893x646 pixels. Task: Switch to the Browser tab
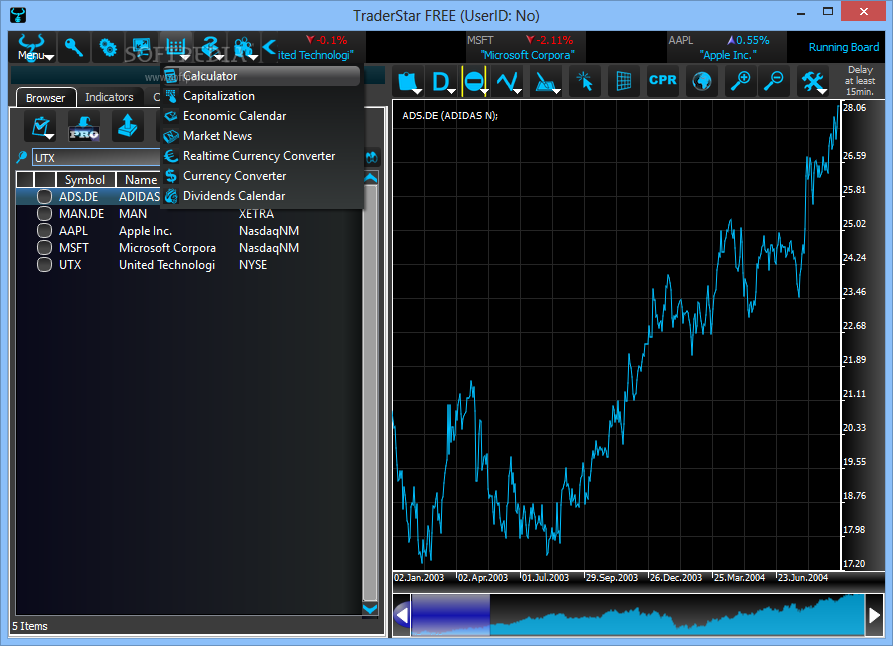[46, 97]
